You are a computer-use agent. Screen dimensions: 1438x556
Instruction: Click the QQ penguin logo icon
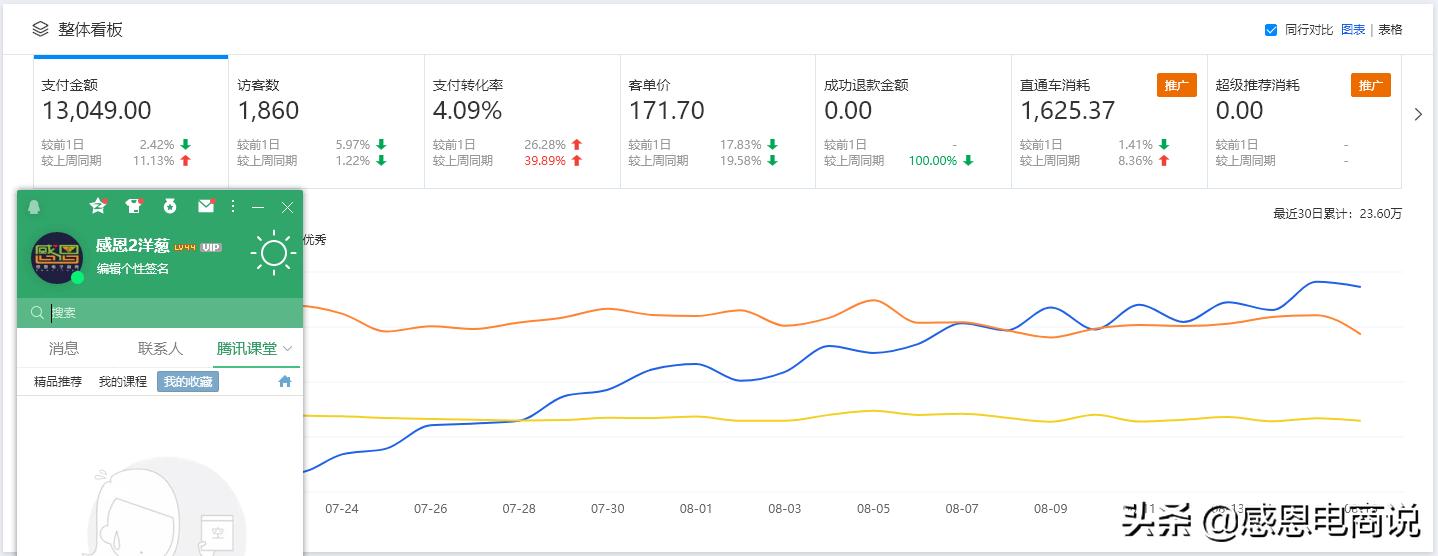pyautogui.click(x=35, y=207)
